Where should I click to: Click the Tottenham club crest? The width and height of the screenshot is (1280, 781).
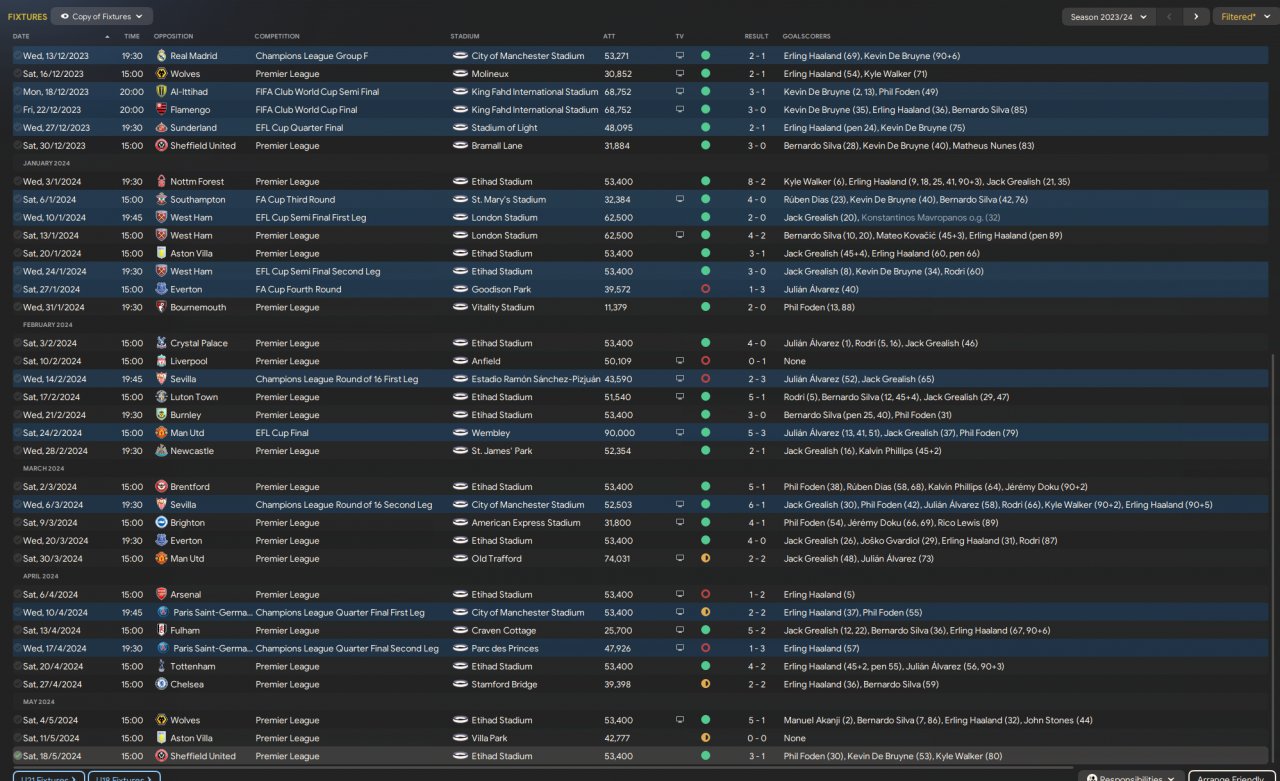click(162, 667)
